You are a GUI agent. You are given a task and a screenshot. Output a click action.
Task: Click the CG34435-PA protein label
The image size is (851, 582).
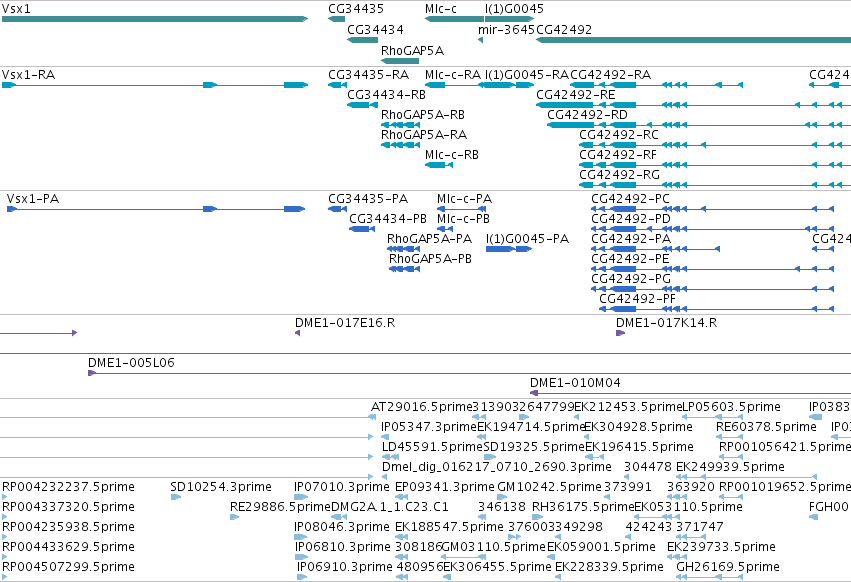click(367, 199)
